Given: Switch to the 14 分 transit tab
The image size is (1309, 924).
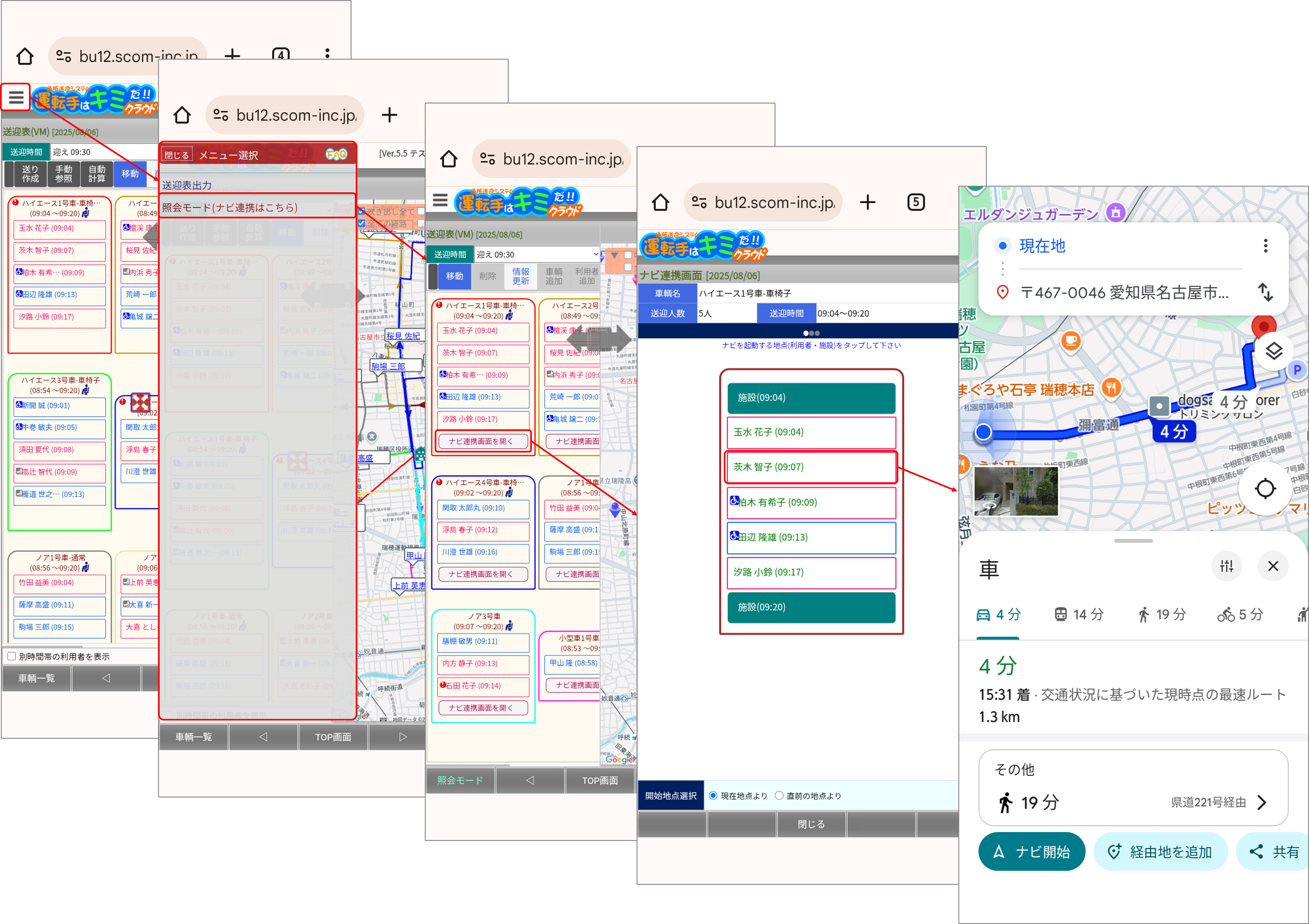Looking at the screenshot, I should click(1079, 615).
